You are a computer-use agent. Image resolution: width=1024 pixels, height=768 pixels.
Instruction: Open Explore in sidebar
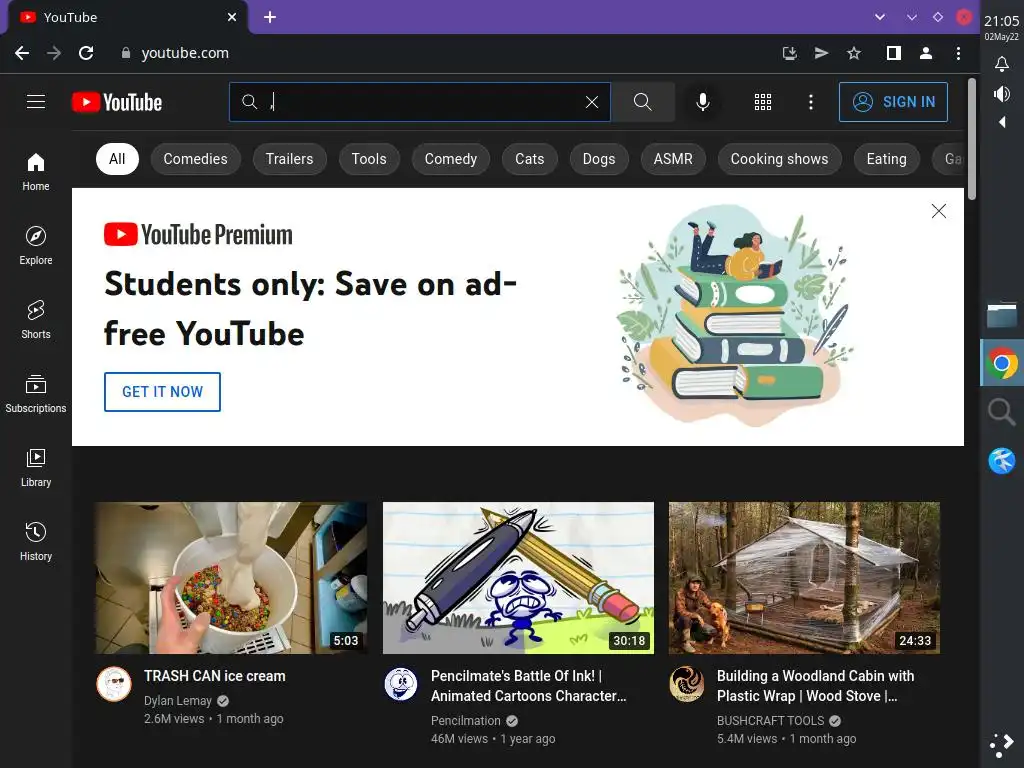pos(36,246)
